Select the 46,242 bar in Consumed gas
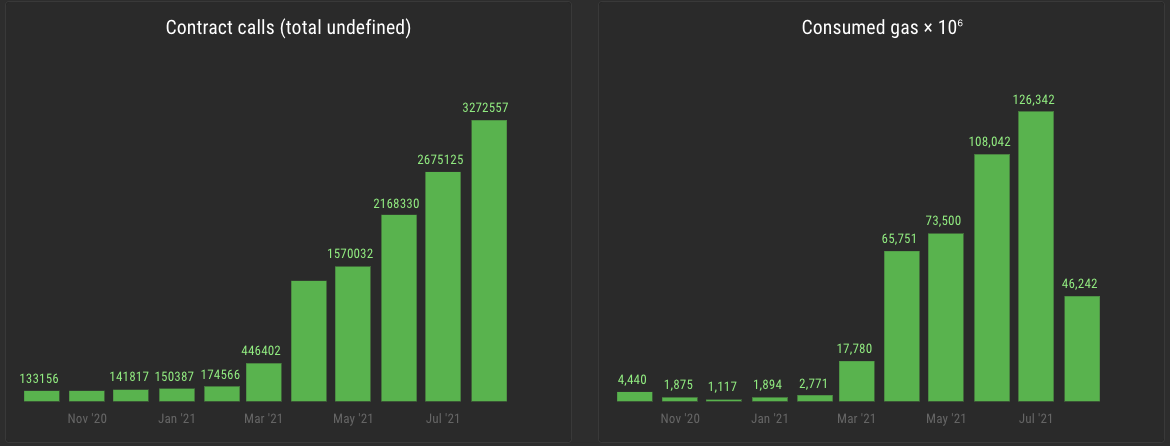 point(1082,348)
